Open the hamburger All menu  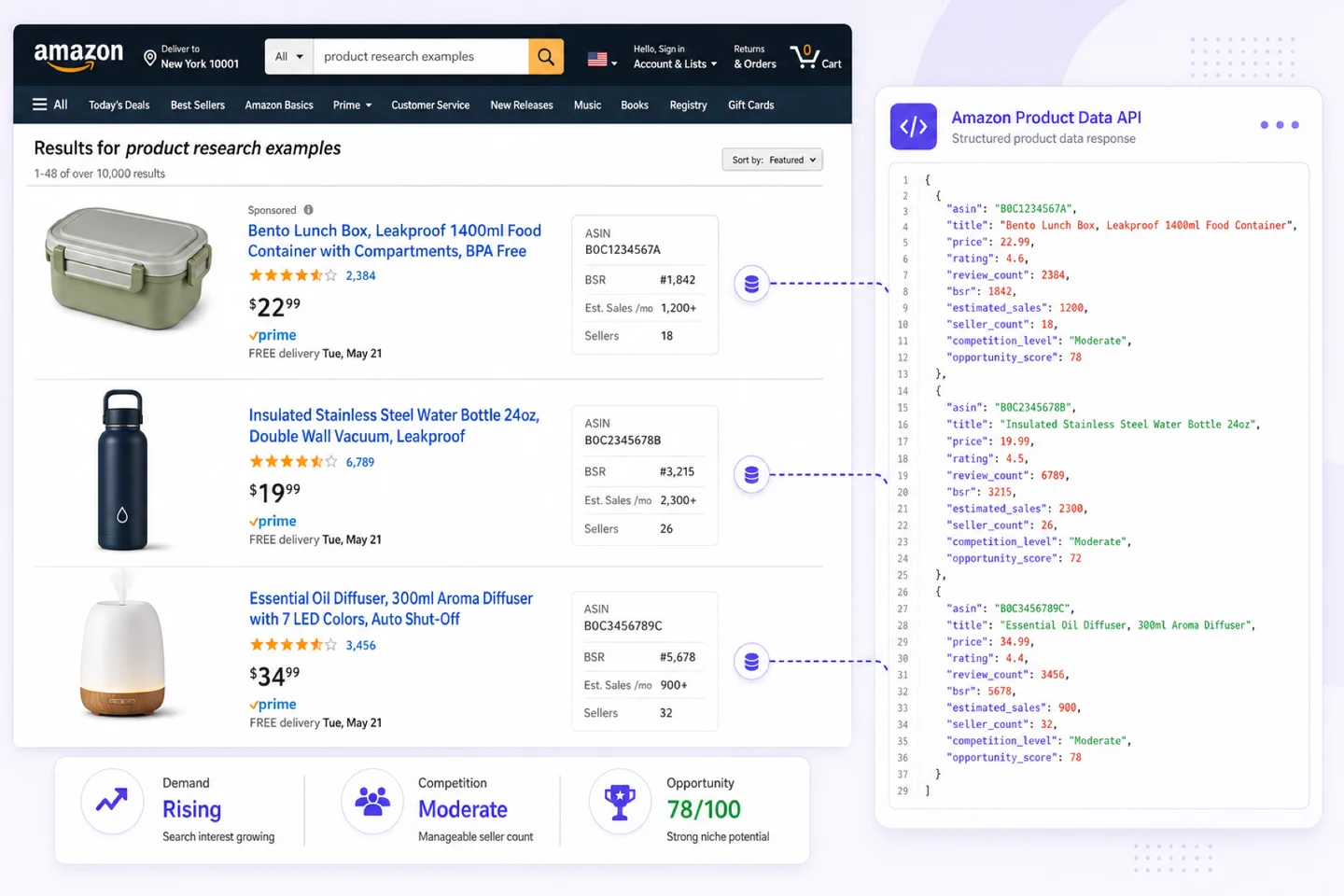pyautogui.click(x=50, y=105)
